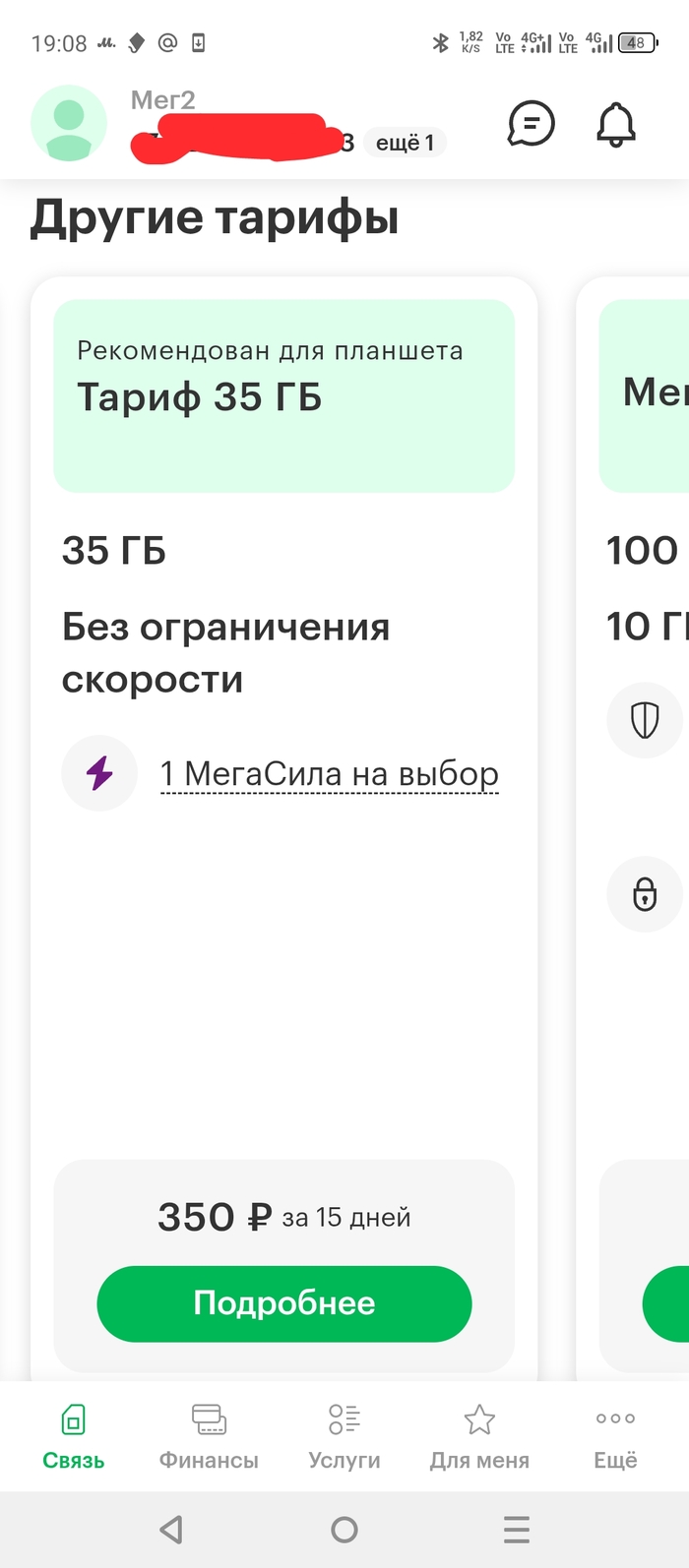Open the Для меня tab
Image resolution: width=689 pixels, height=1568 pixels.
pos(479,1435)
